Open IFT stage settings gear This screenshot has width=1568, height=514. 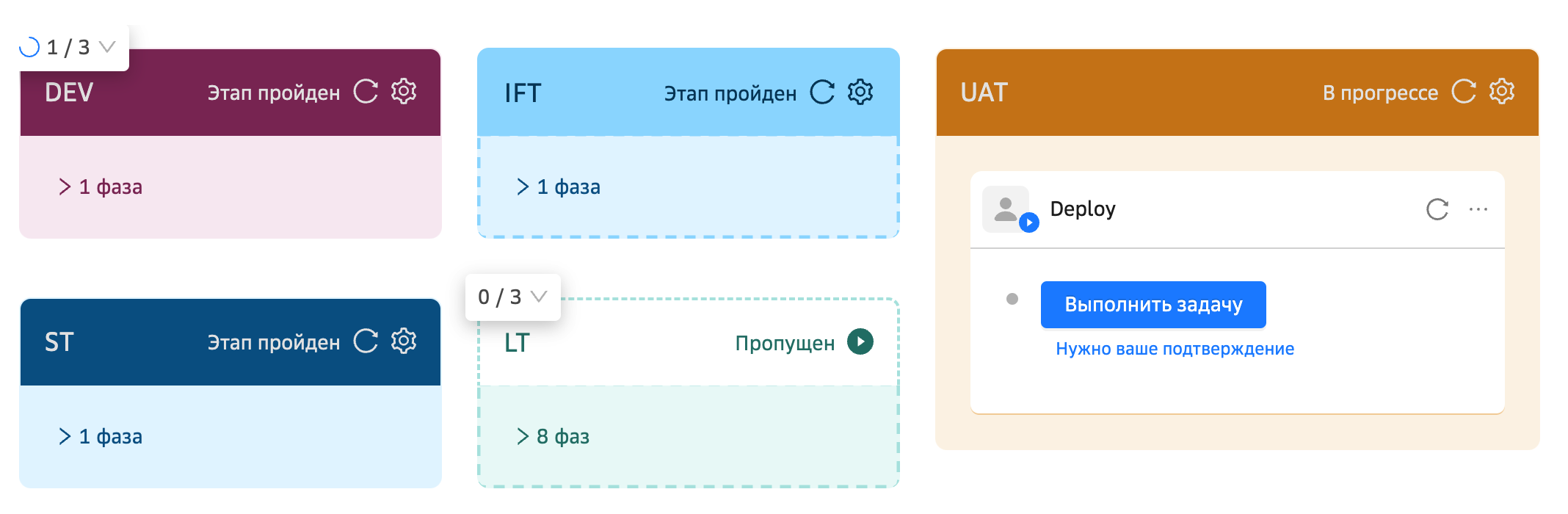860,93
